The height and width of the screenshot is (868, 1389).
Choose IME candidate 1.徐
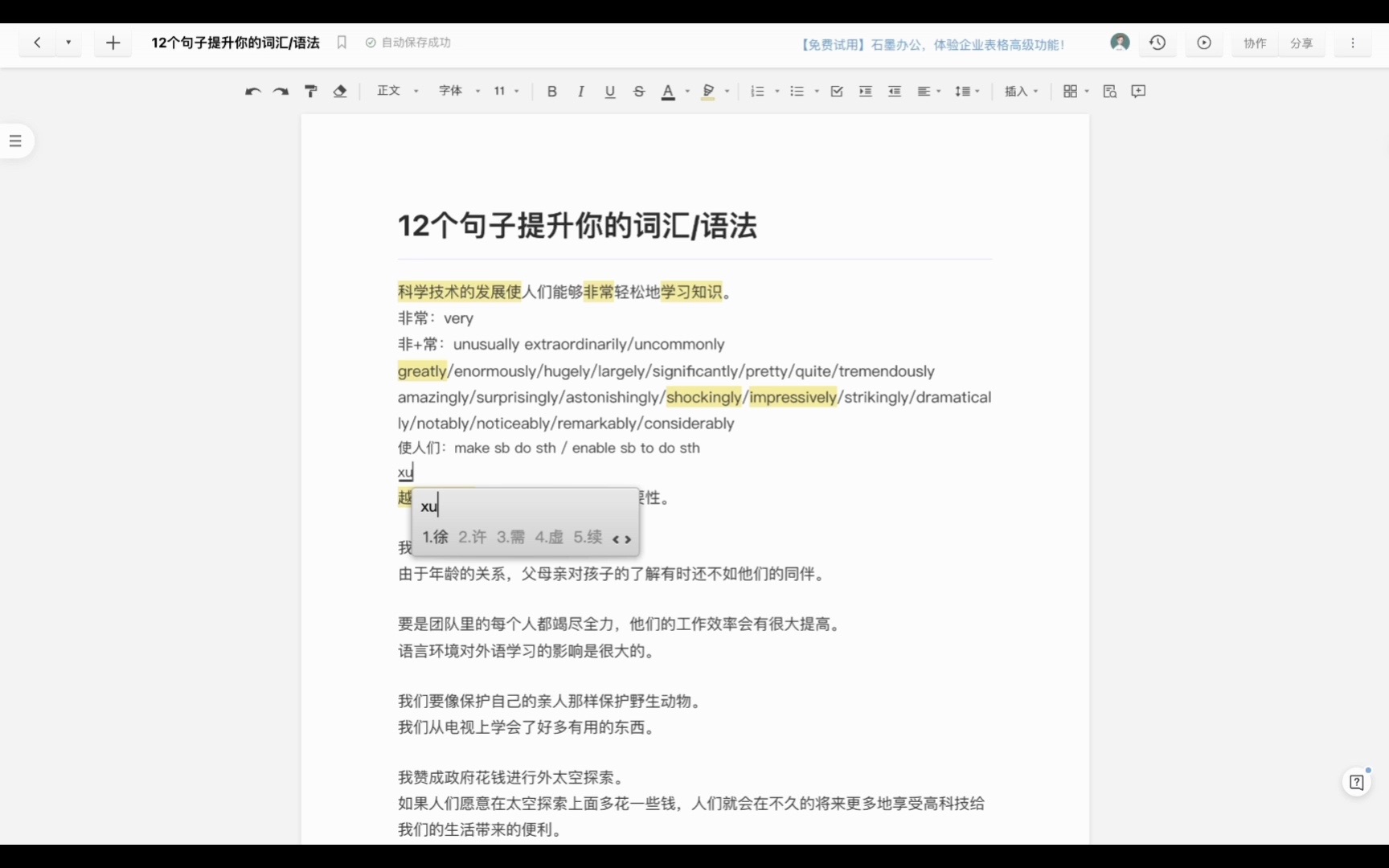click(435, 537)
